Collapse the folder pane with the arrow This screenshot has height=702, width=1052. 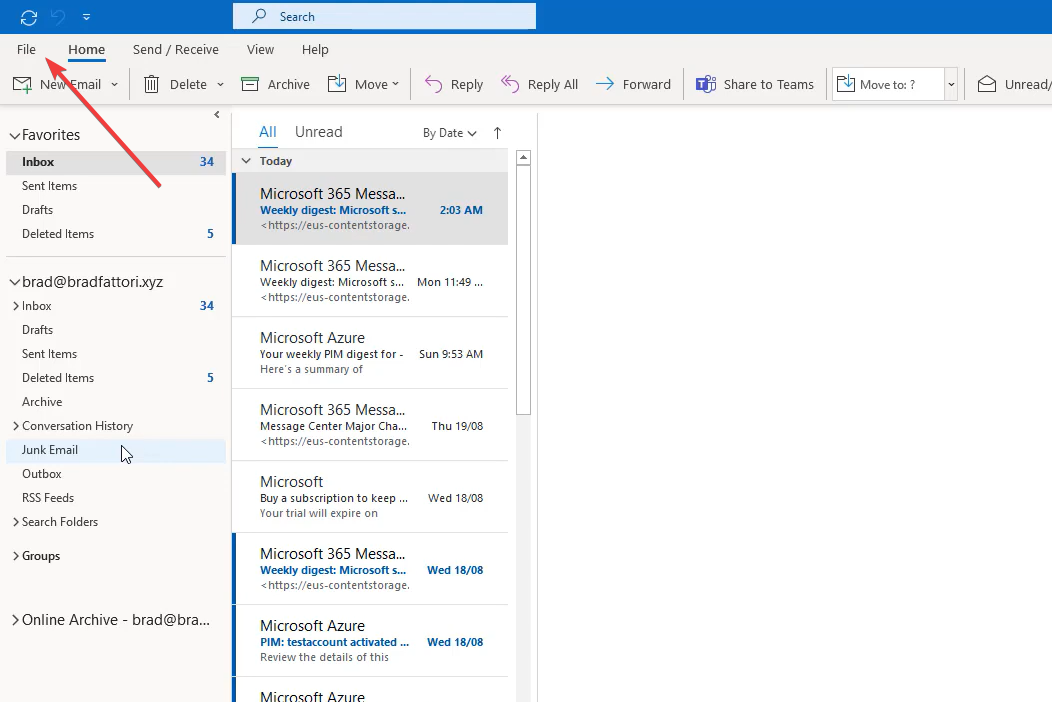[217, 115]
